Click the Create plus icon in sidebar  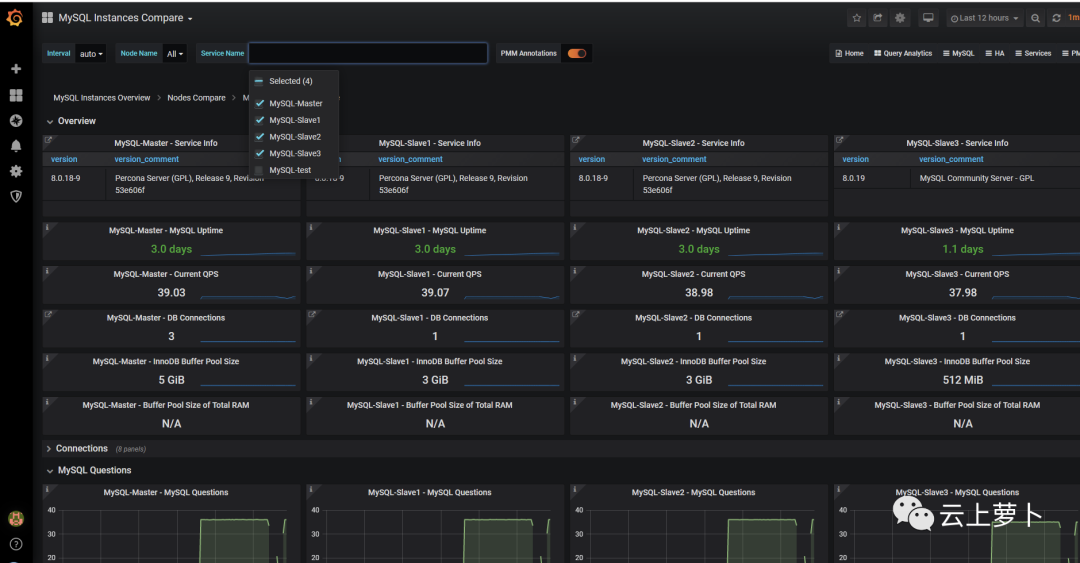(16, 69)
